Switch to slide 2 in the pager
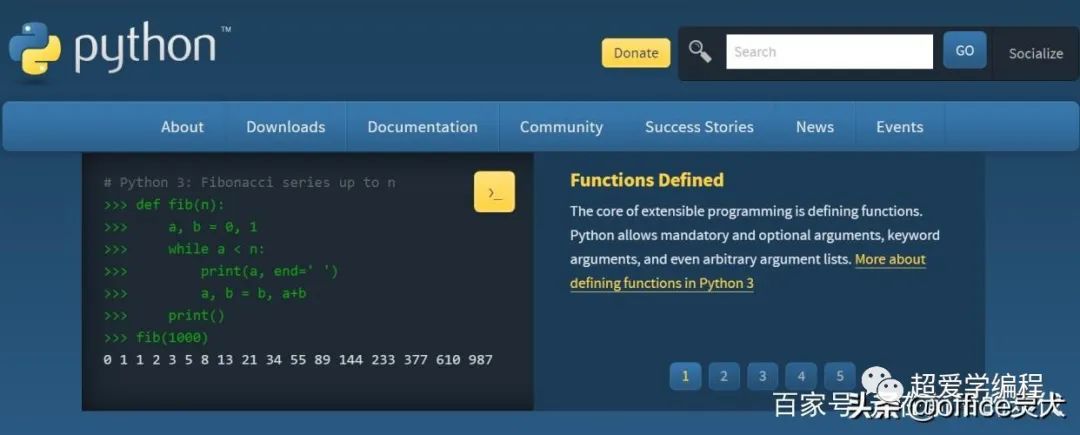This screenshot has width=1080, height=435. [724, 376]
